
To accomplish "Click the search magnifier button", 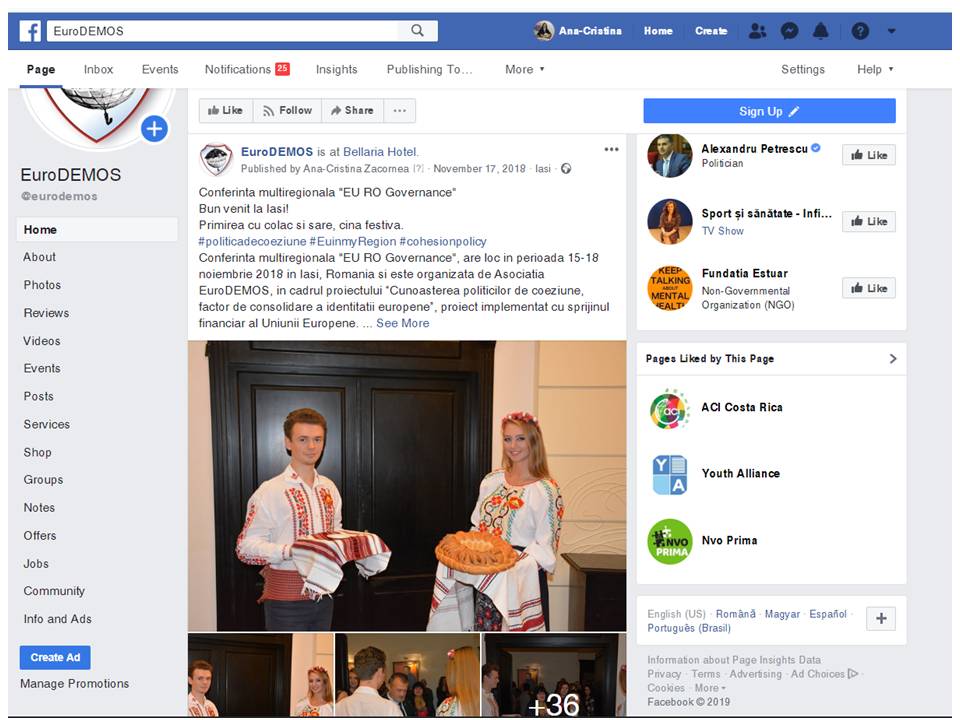I will pyautogui.click(x=418, y=31).
